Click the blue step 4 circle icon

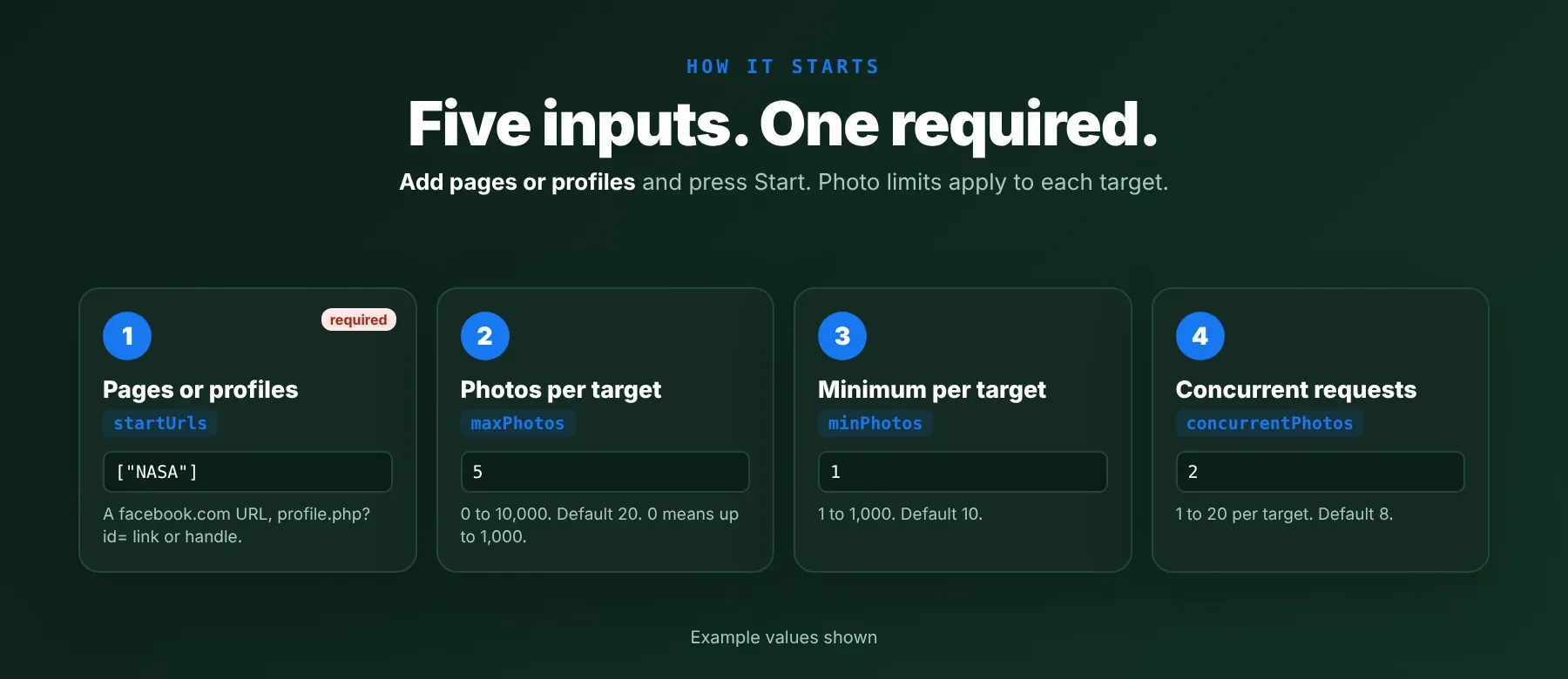tap(1200, 336)
